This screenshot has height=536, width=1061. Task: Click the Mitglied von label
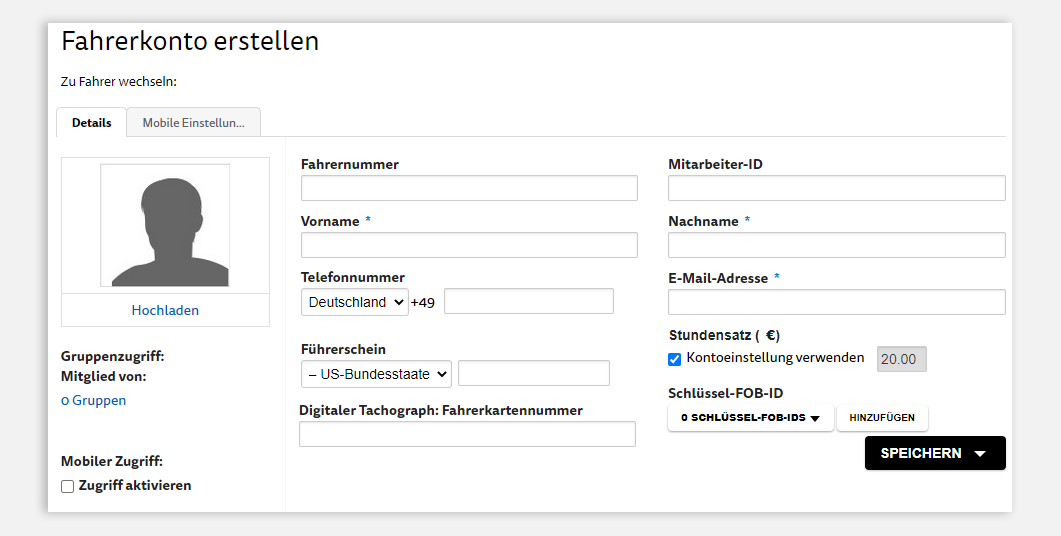coord(104,376)
